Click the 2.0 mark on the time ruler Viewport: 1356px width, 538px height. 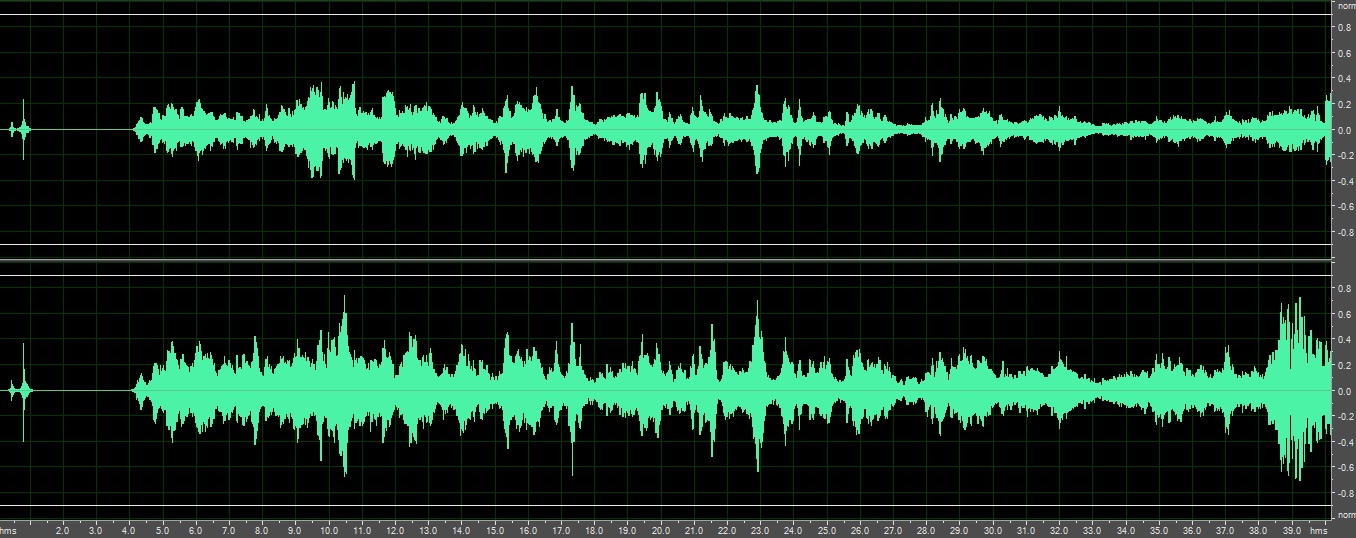[62, 531]
